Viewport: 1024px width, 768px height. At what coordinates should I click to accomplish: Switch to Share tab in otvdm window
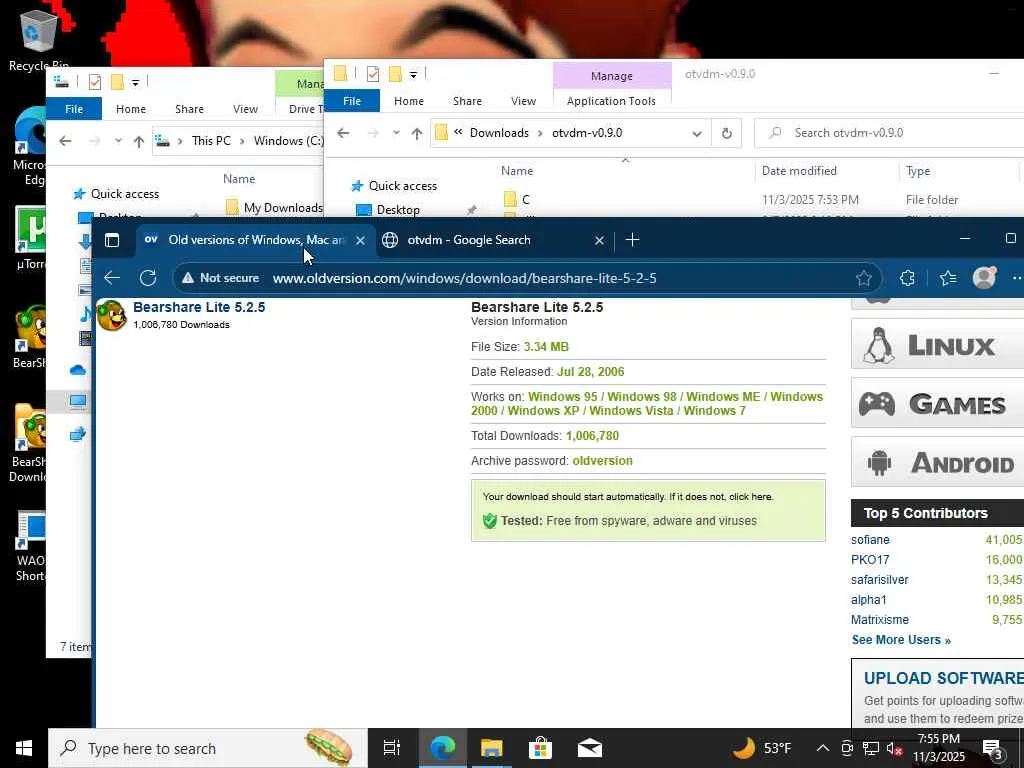467,101
